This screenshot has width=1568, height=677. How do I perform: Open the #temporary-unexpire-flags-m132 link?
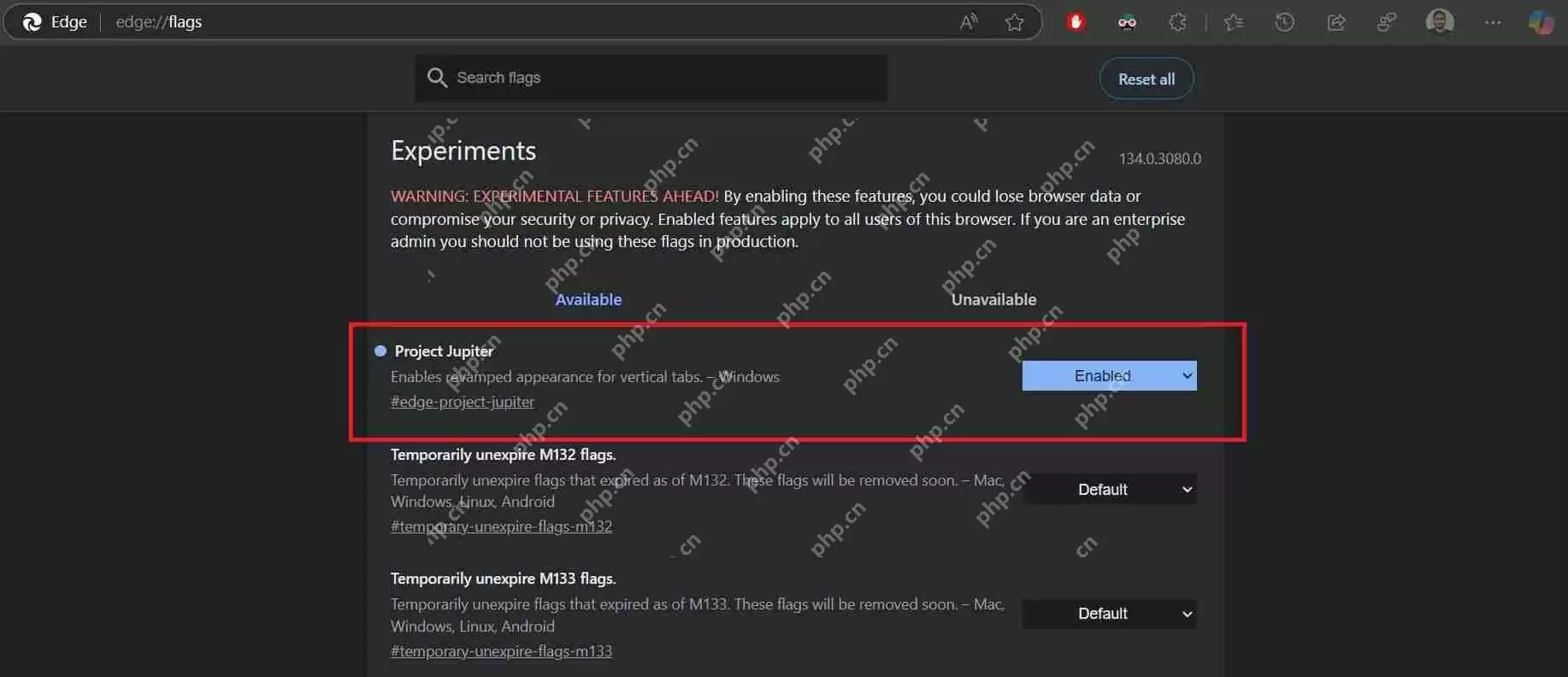coord(501,527)
